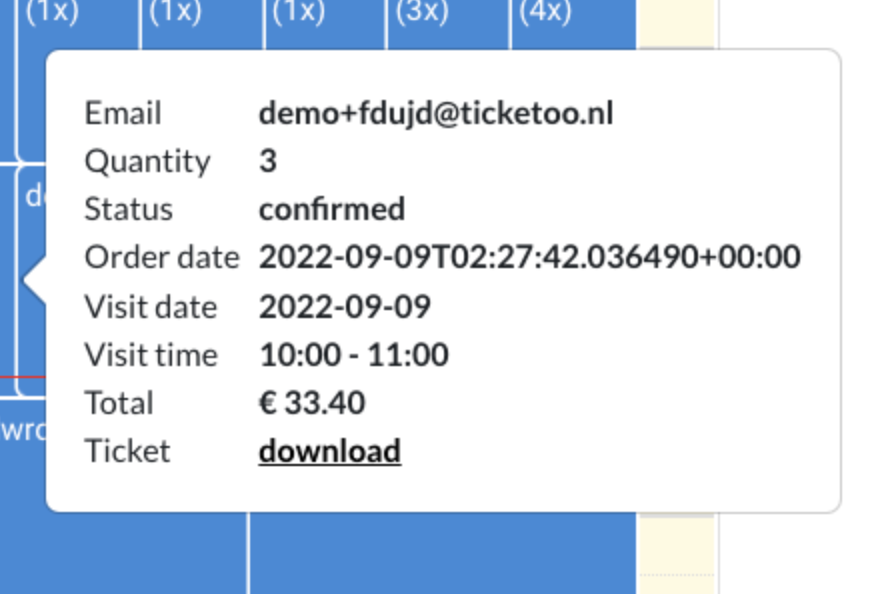
Task: Click the 10:00 - 11:00 visit time
Action: 353,354
